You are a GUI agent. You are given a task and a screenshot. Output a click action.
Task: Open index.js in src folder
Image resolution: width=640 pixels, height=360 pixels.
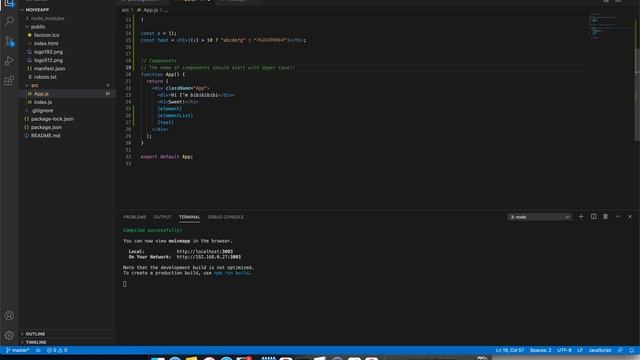pyautogui.click(x=43, y=102)
